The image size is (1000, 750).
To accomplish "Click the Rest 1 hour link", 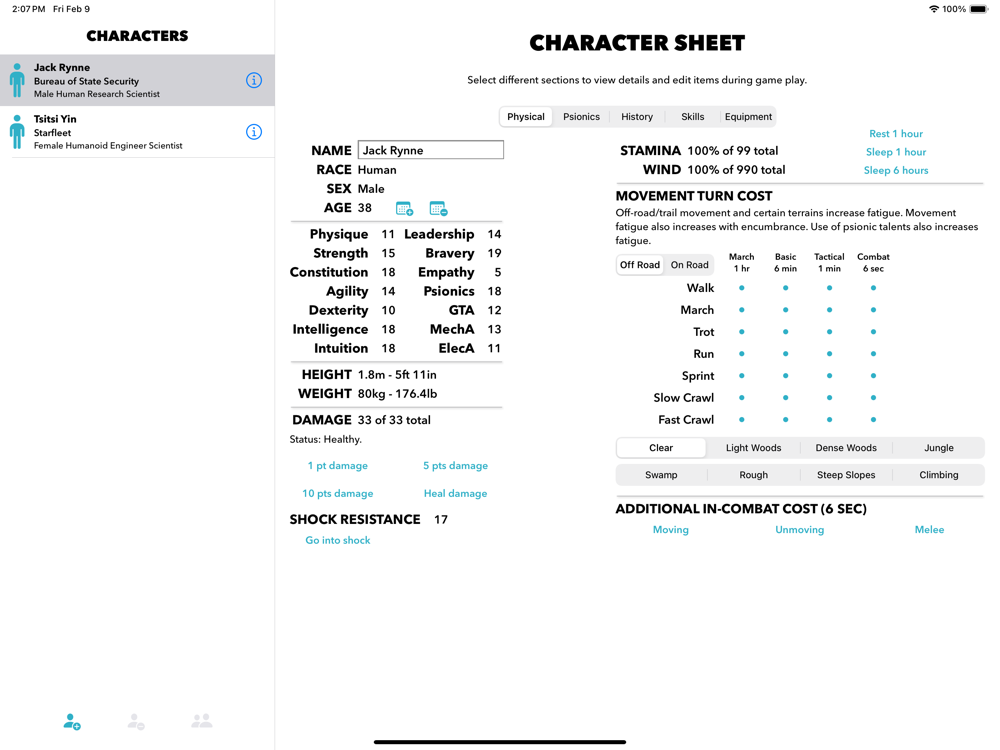I will 895,133.
